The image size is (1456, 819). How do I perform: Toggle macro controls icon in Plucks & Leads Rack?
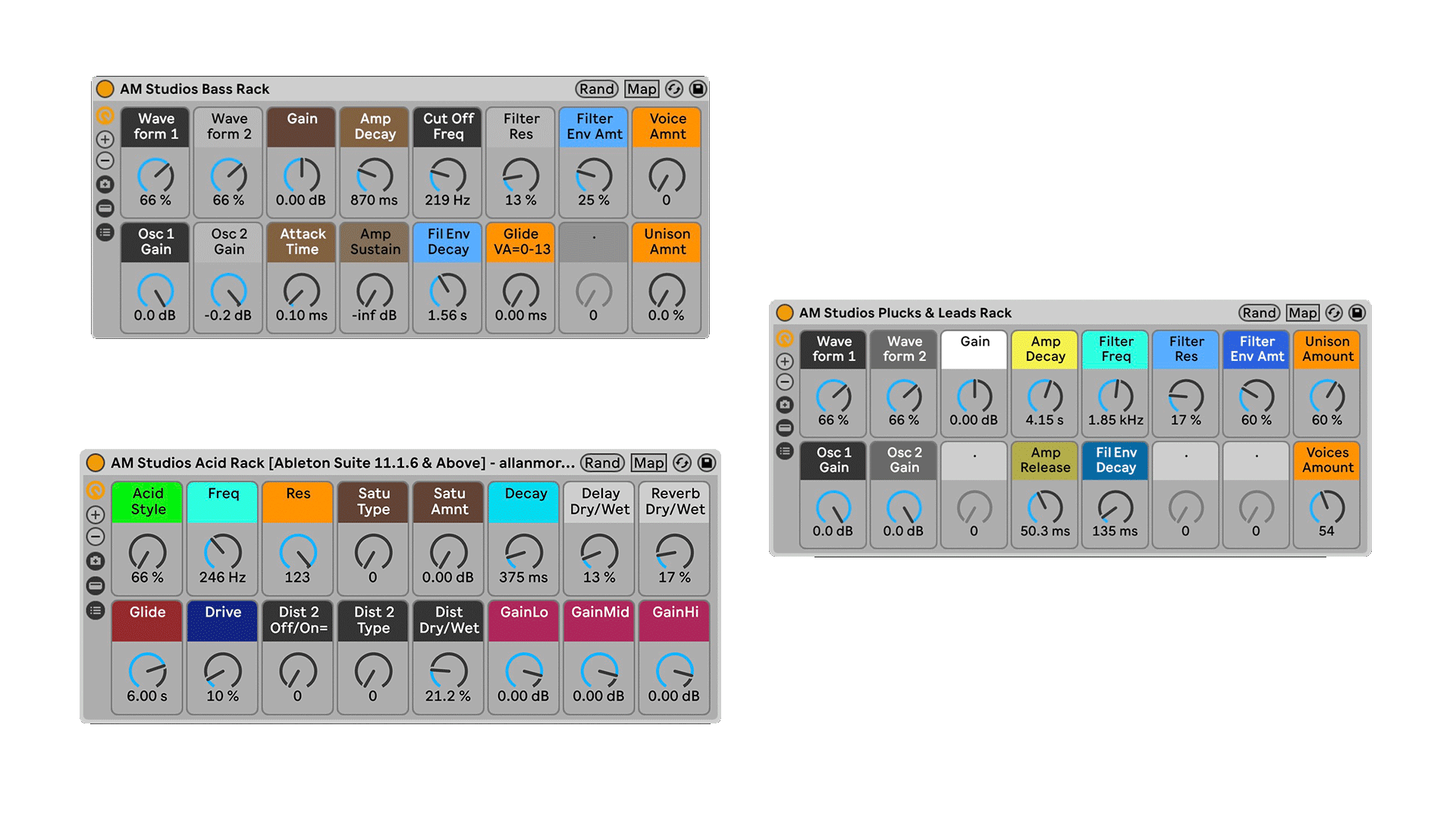coord(785,339)
